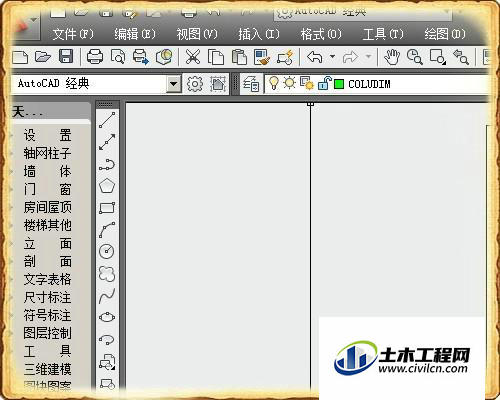
Task: Click the green layer color swatch
Action: pos(339,84)
